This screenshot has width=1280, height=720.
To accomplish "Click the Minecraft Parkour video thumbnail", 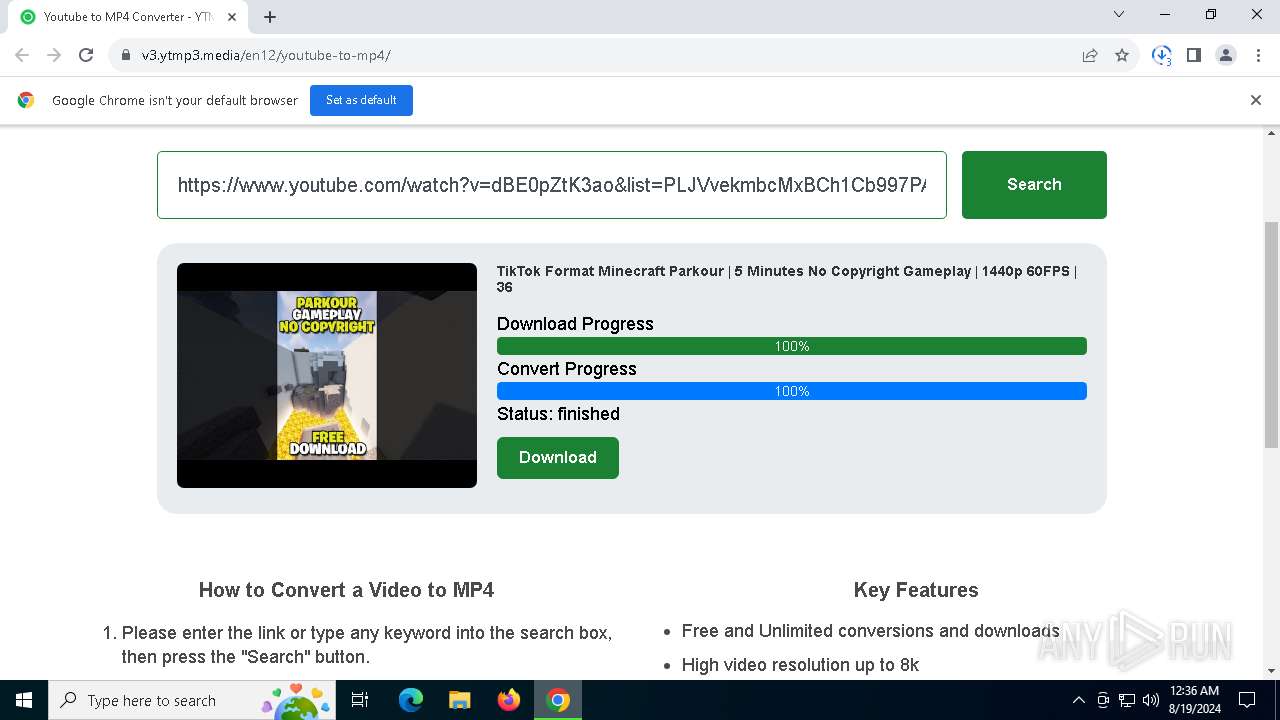I will [327, 375].
